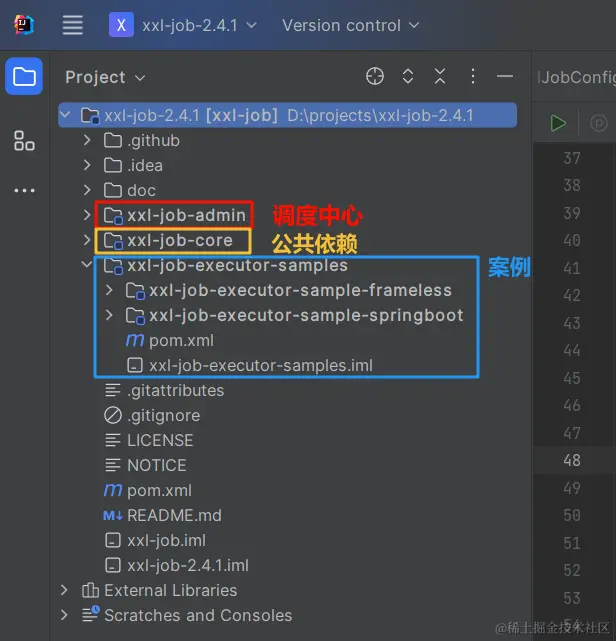The height and width of the screenshot is (641, 616).
Task: Select the .gitignore file
Action: click(152, 416)
